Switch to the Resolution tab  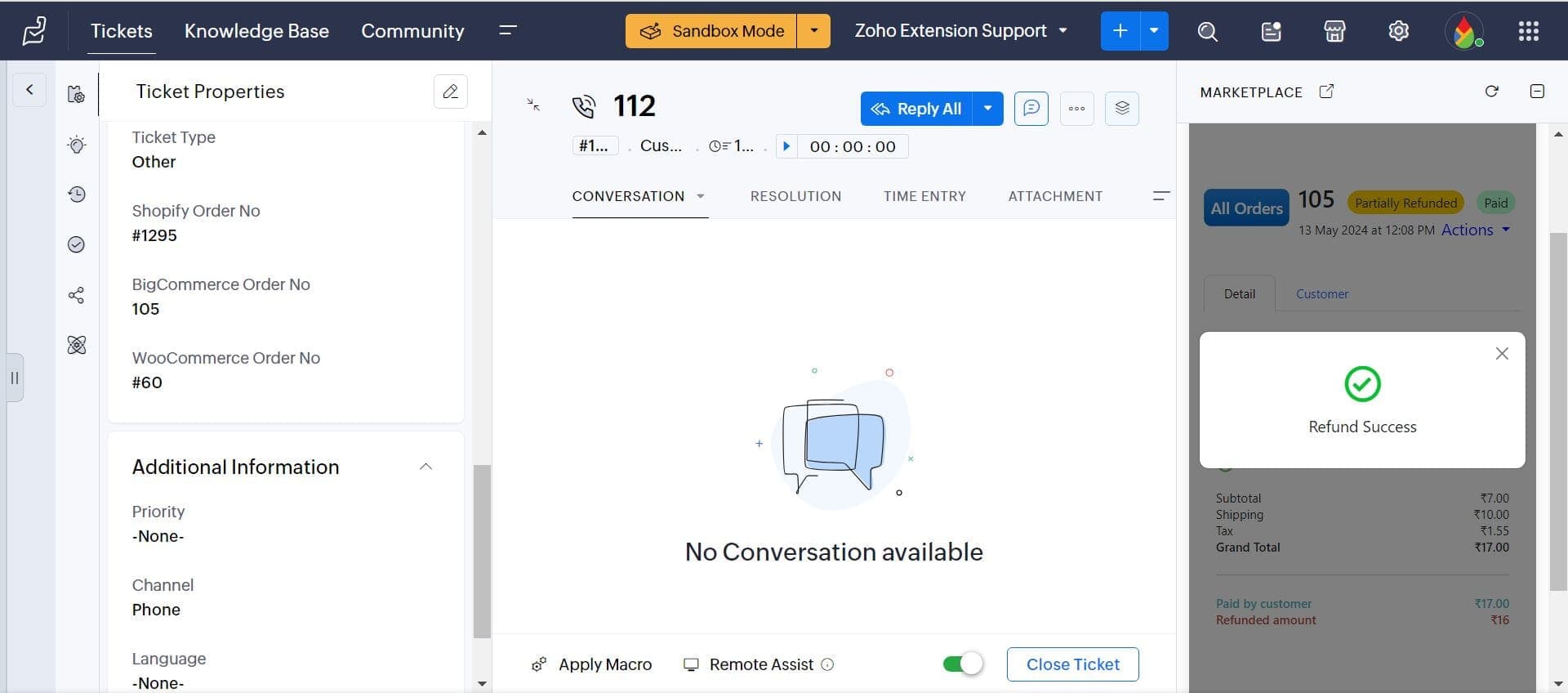pyautogui.click(x=795, y=196)
